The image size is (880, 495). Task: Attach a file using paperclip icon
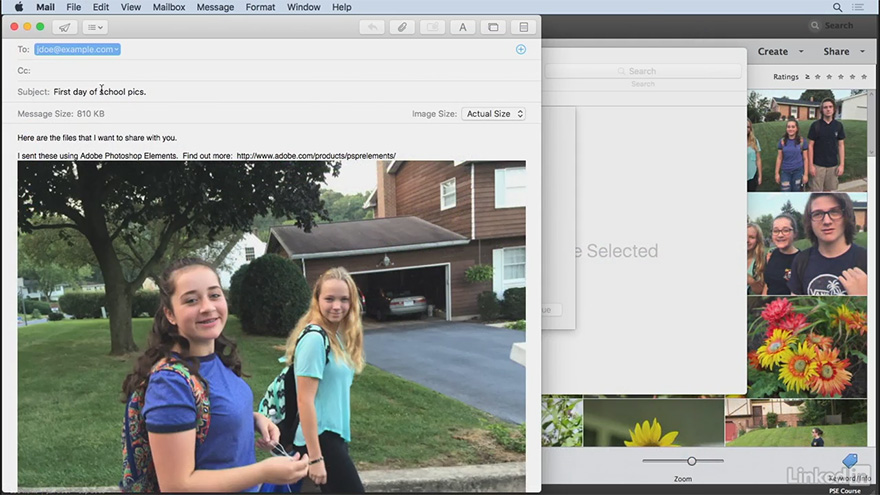(x=402, y=27)
